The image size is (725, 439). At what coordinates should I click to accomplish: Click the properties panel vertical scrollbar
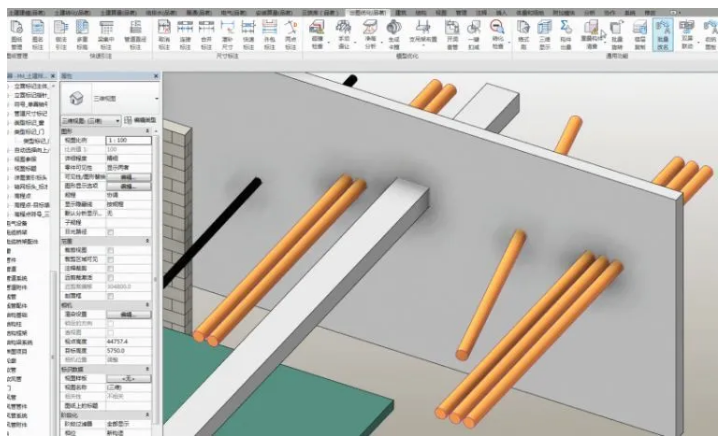point(156,278)
